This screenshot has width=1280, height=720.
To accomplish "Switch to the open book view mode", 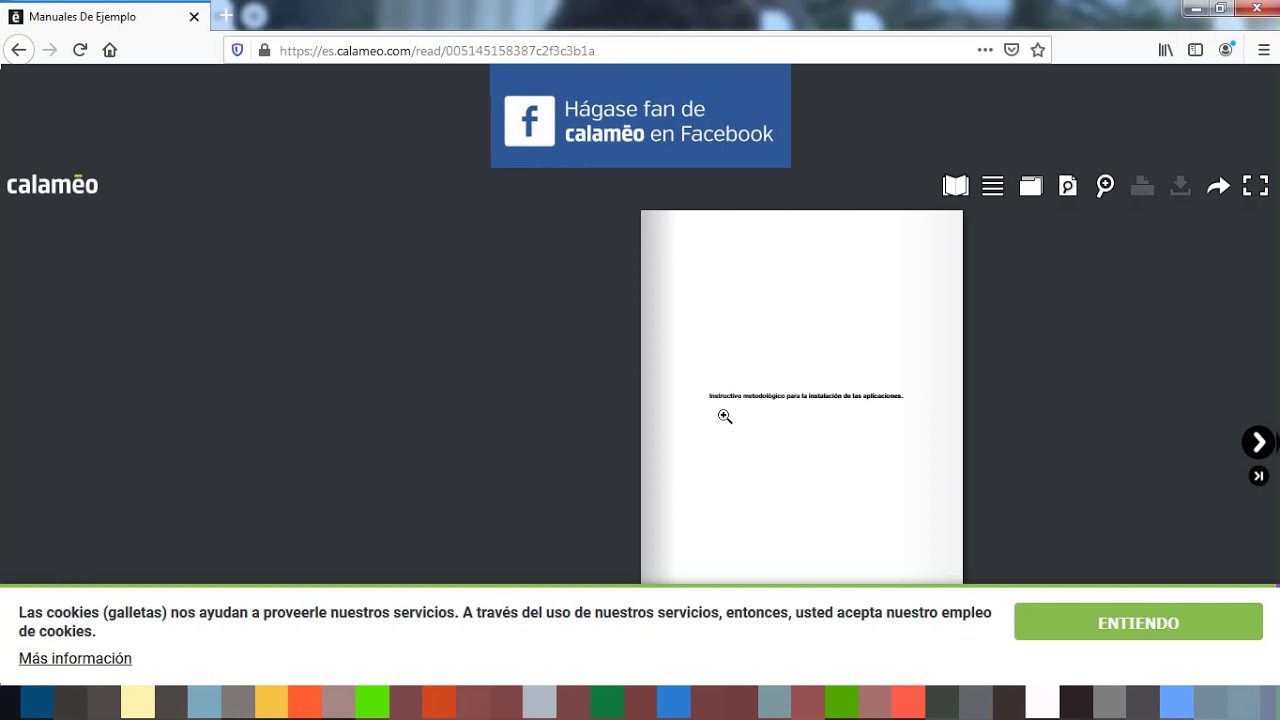I will 956,186.
